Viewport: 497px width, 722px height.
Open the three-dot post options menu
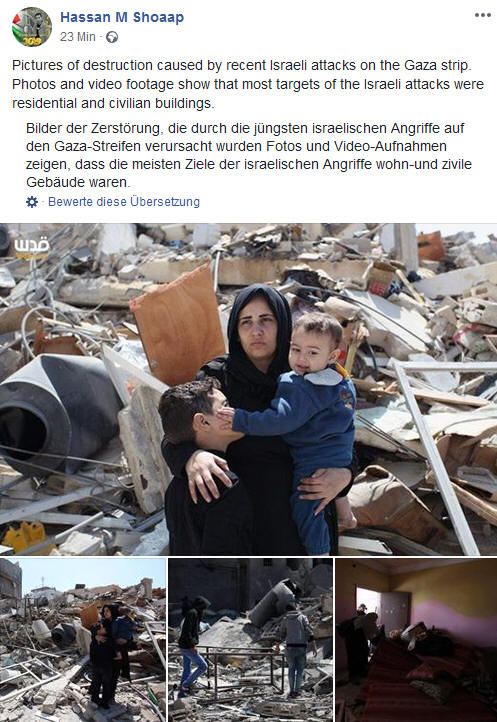tap(482, 15)
